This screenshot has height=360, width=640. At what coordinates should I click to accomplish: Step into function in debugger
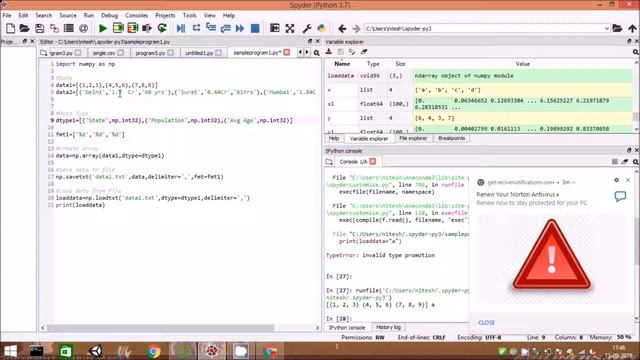(x=211, y=28)
